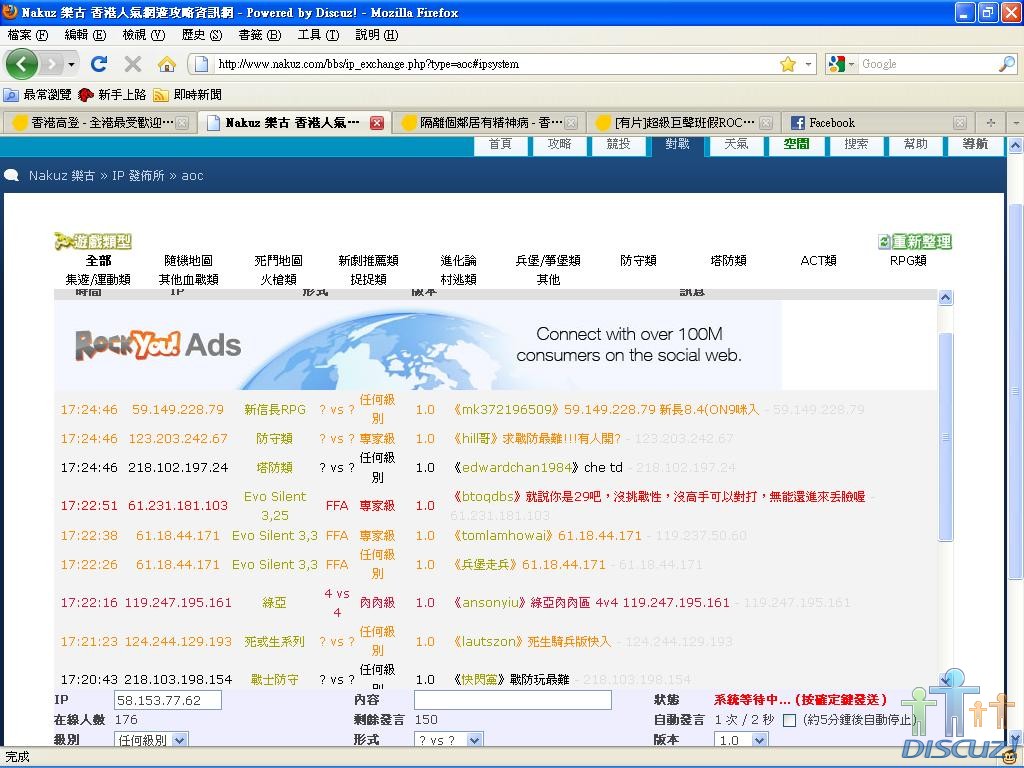The width and height of the screenshot is (1024, 768).
Task: Open a new tab with plus button
Action: (x=991, y=123)
